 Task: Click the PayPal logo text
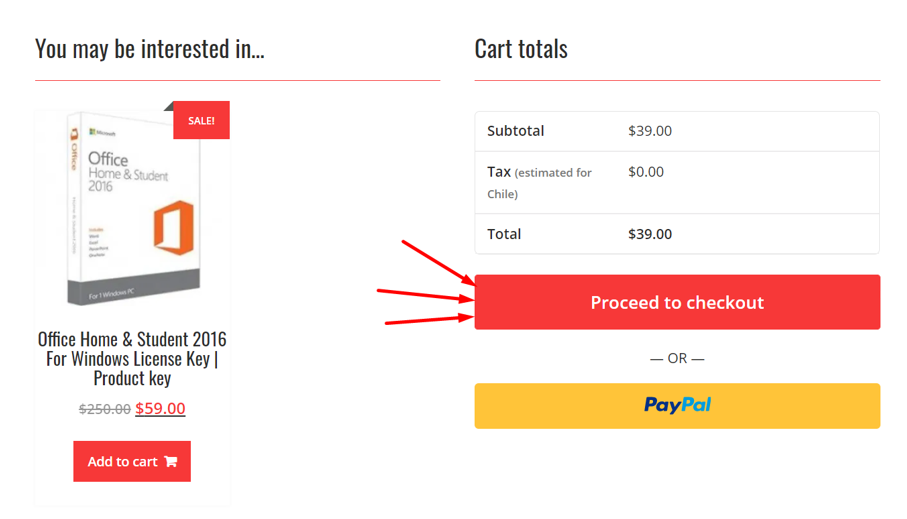pyautogui.click(x=677, y=404)
